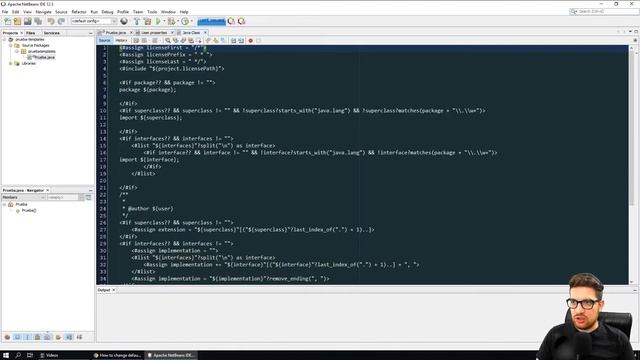Open the Edit menu
The height and width of the screenshot is (360, 640).
(x=16, y=12)
